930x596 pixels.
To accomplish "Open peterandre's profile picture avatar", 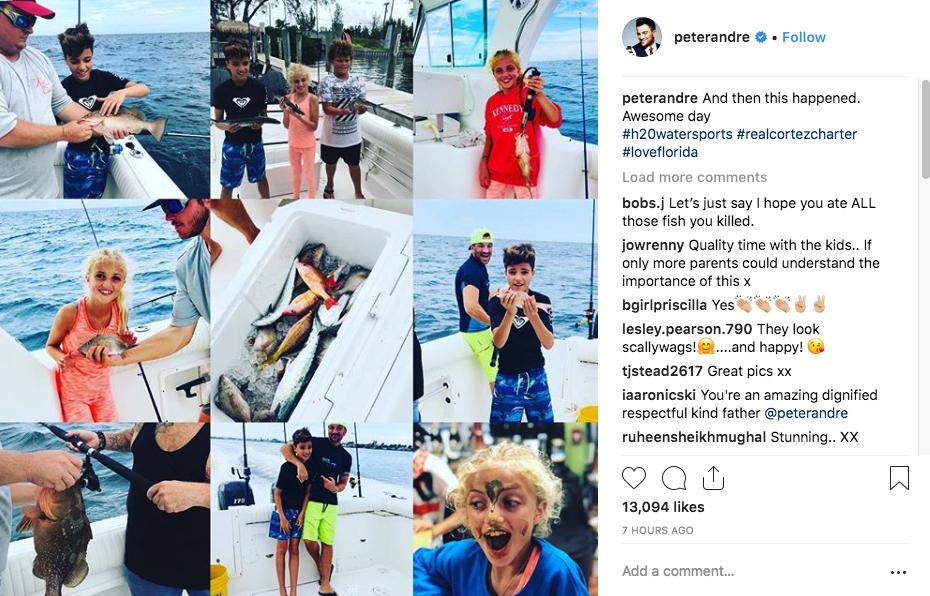I will [x=642, y=37].
